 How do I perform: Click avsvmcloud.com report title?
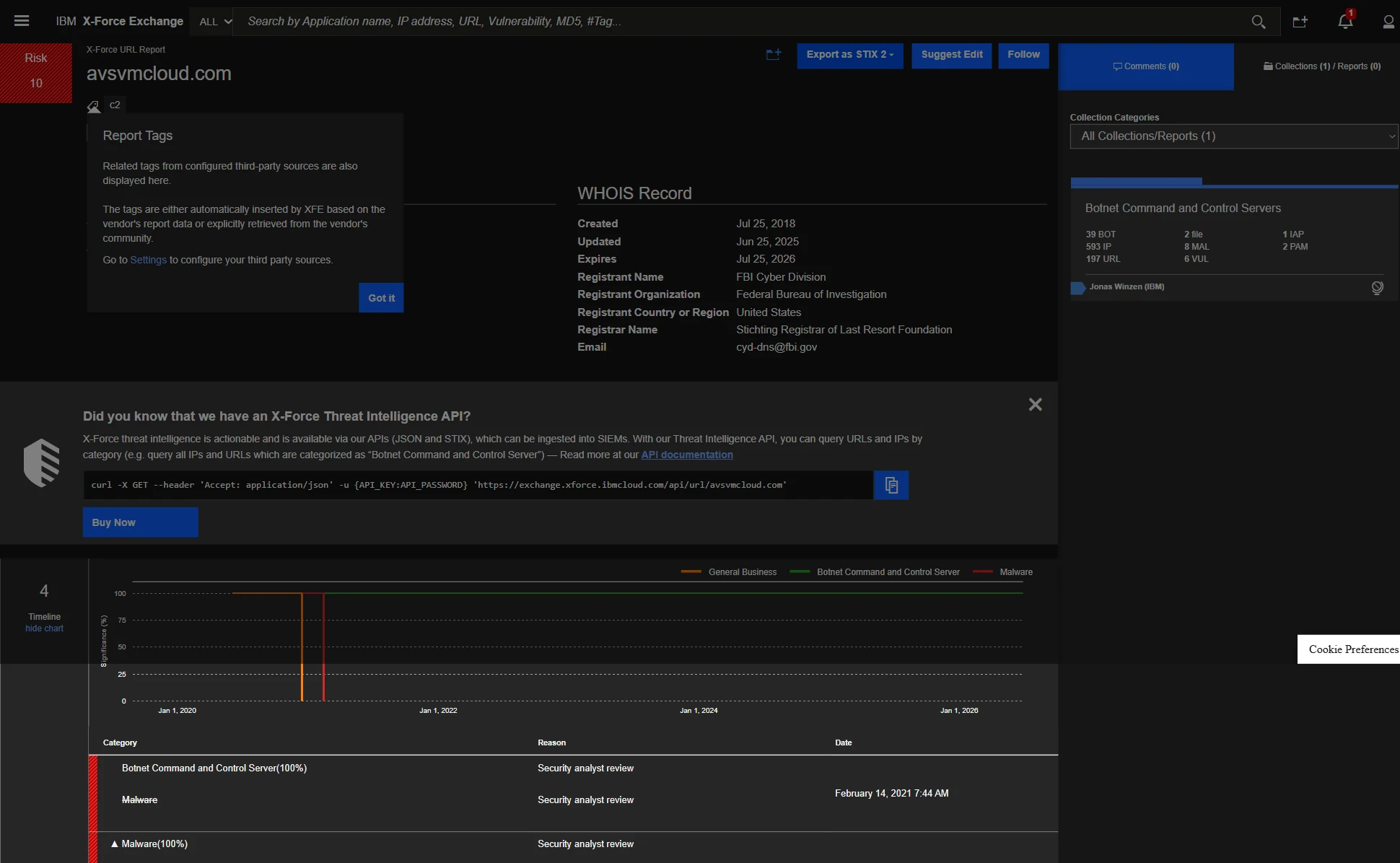[x=159, y=74]
